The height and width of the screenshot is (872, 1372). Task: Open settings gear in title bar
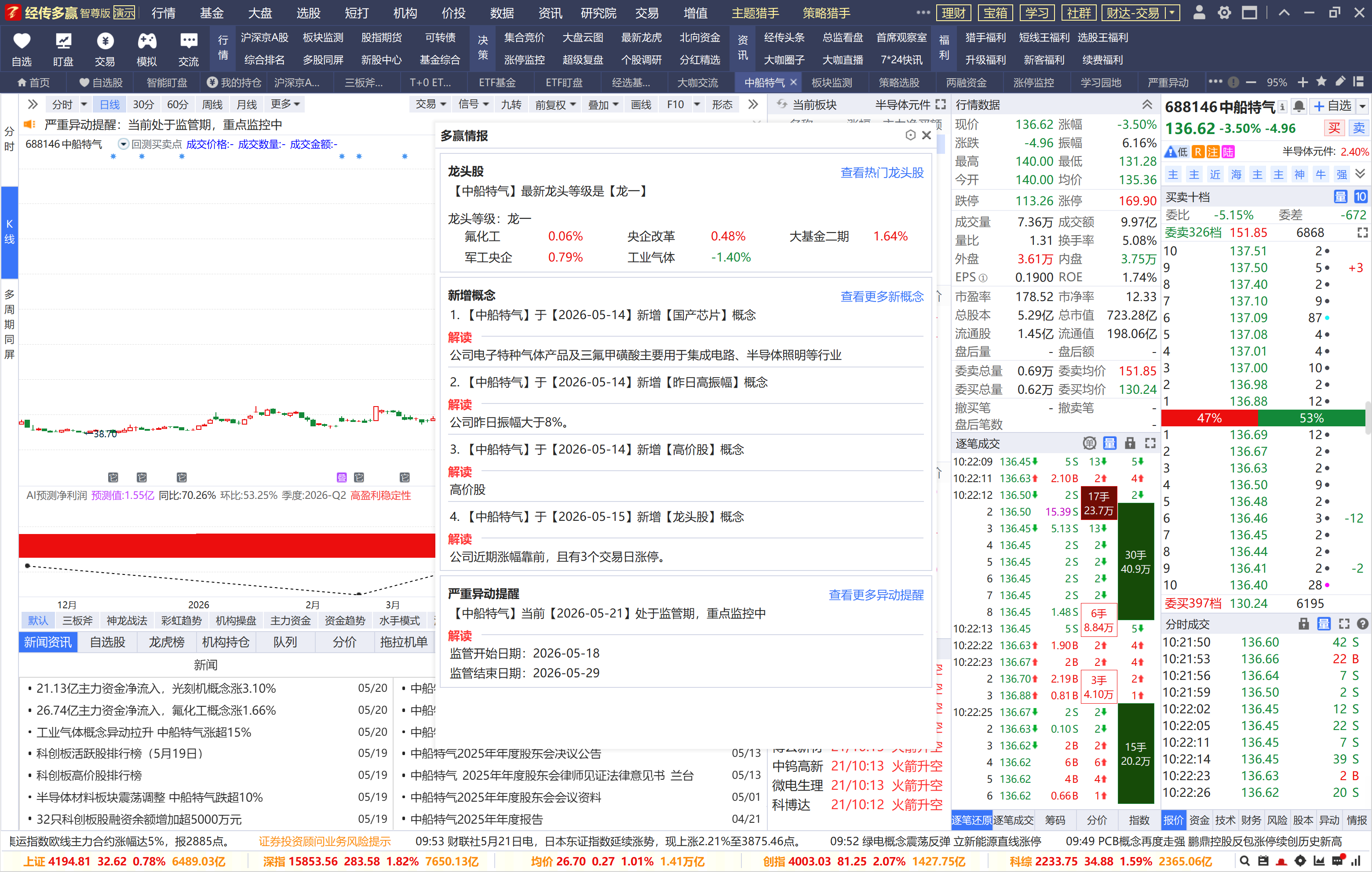[x=1224, y=13]
